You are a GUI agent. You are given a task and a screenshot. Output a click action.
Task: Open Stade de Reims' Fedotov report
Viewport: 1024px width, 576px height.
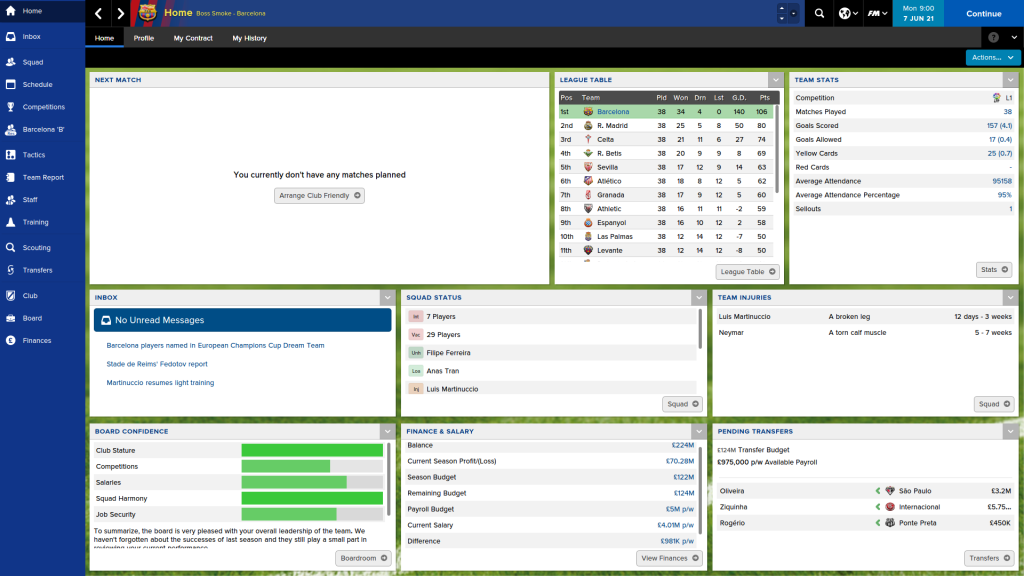[157, 364]
